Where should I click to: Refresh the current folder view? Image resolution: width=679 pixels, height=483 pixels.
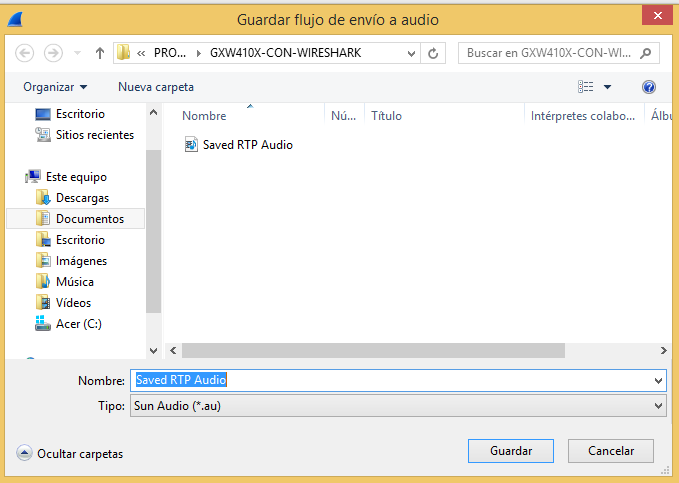pos(433,53)
